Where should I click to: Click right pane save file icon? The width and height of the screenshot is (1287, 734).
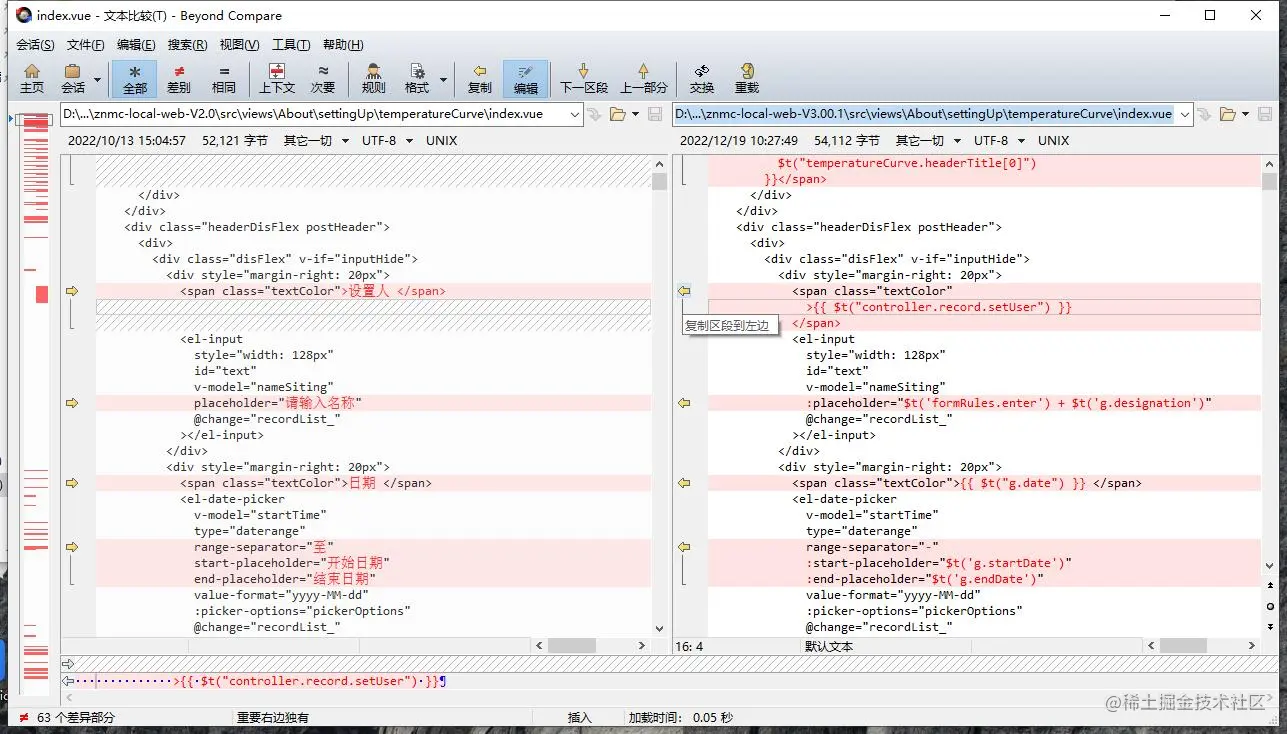(1265, 114)
